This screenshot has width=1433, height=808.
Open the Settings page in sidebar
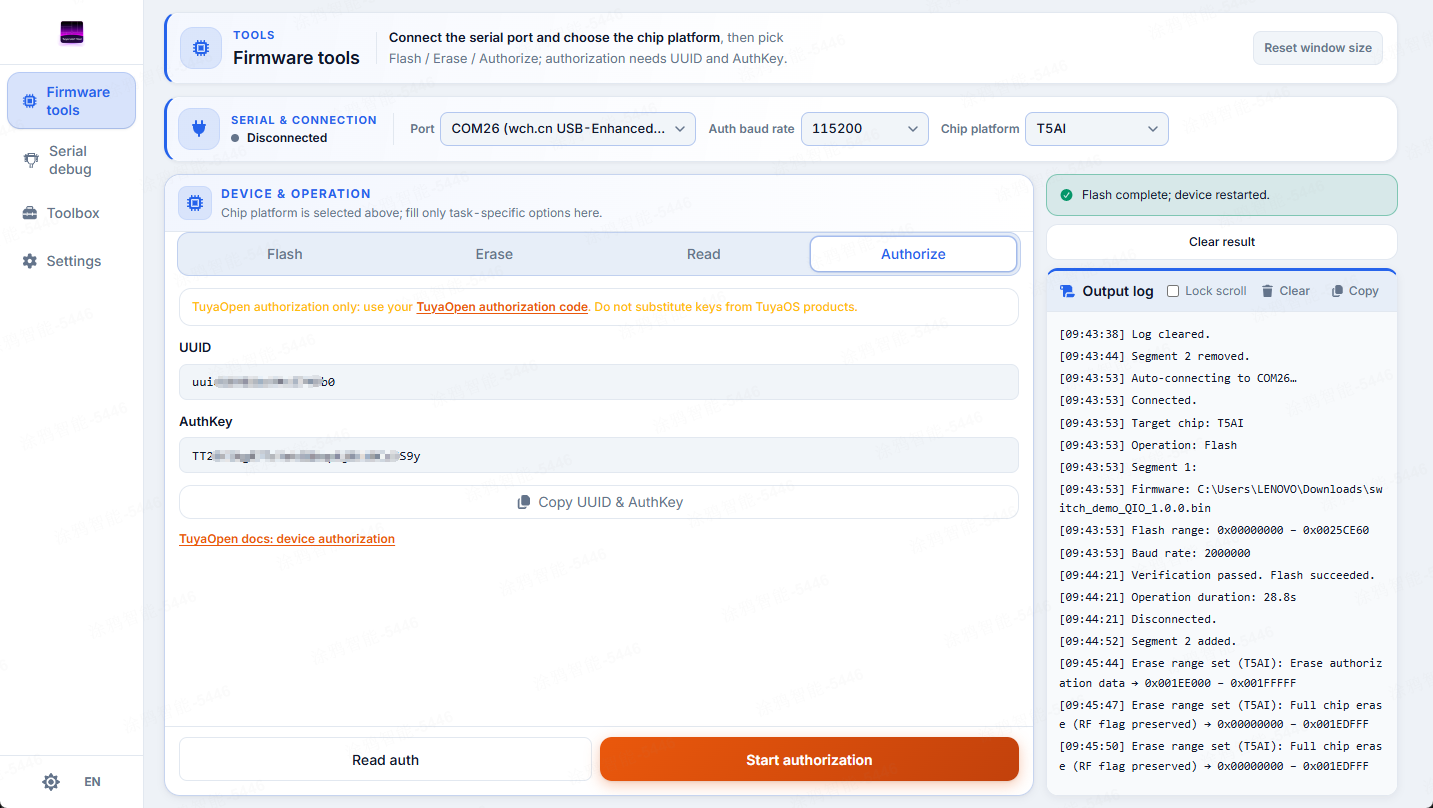point(71,261)
